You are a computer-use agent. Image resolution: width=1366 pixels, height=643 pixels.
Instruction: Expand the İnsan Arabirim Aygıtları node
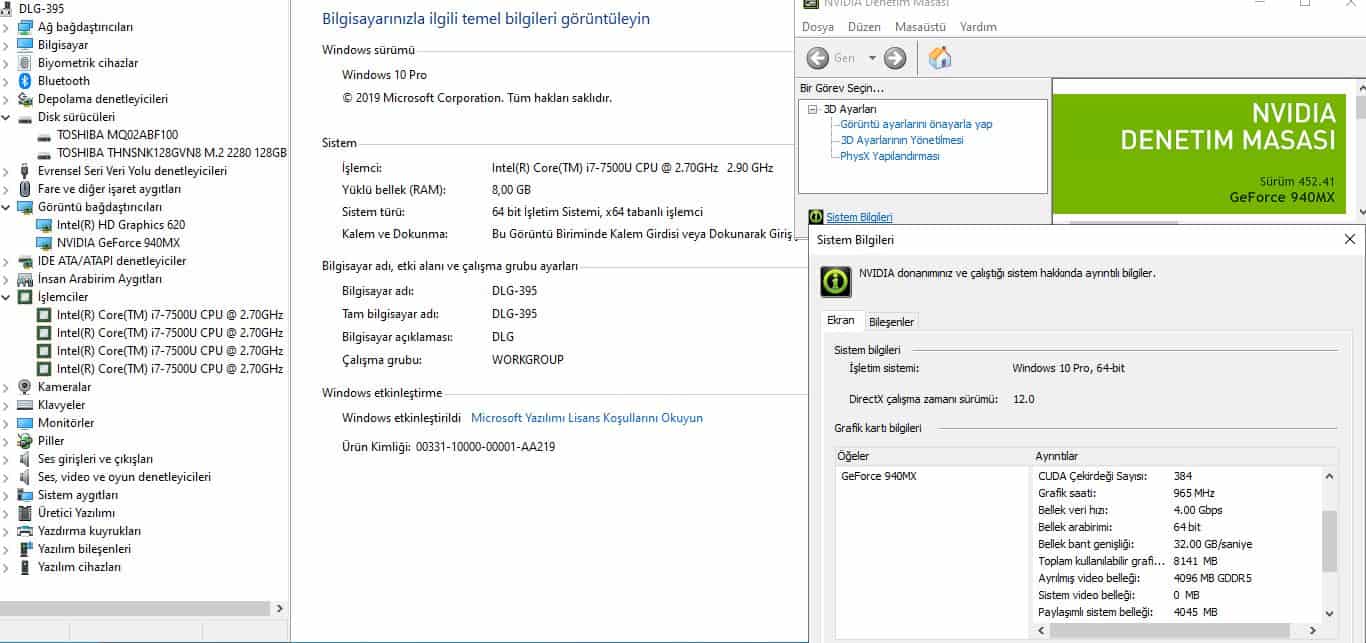7,279
